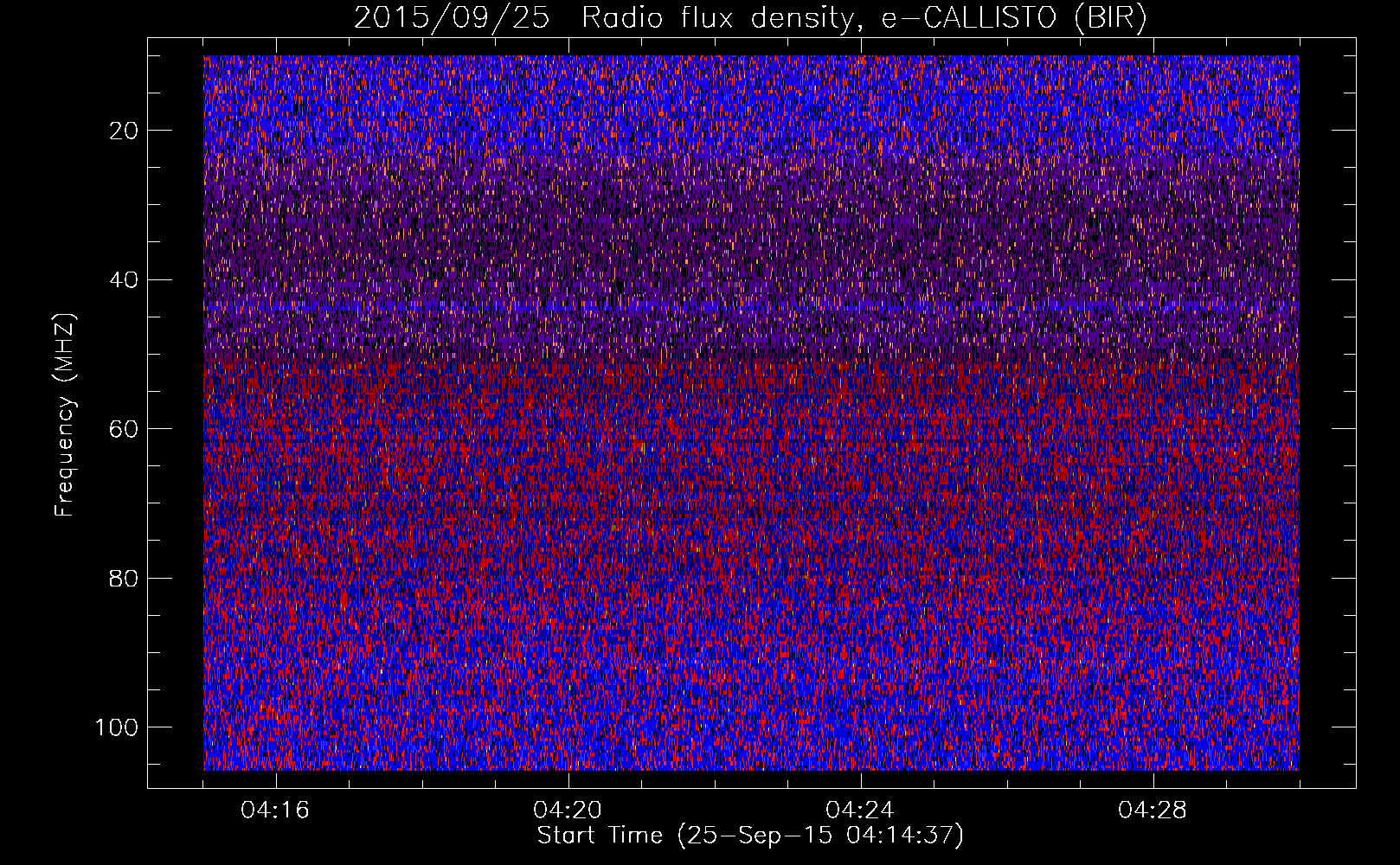Click the 80 MHz frequency tick label

coord(125,578)
